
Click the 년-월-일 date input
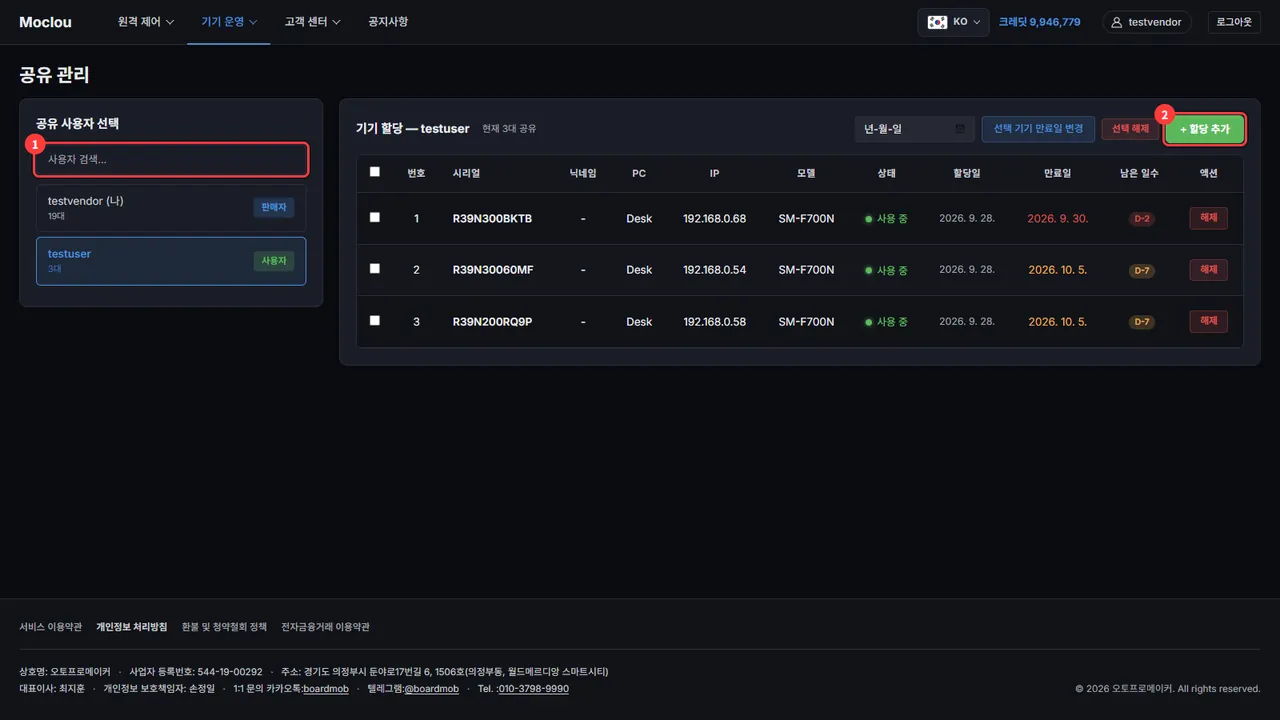point(915,129)
